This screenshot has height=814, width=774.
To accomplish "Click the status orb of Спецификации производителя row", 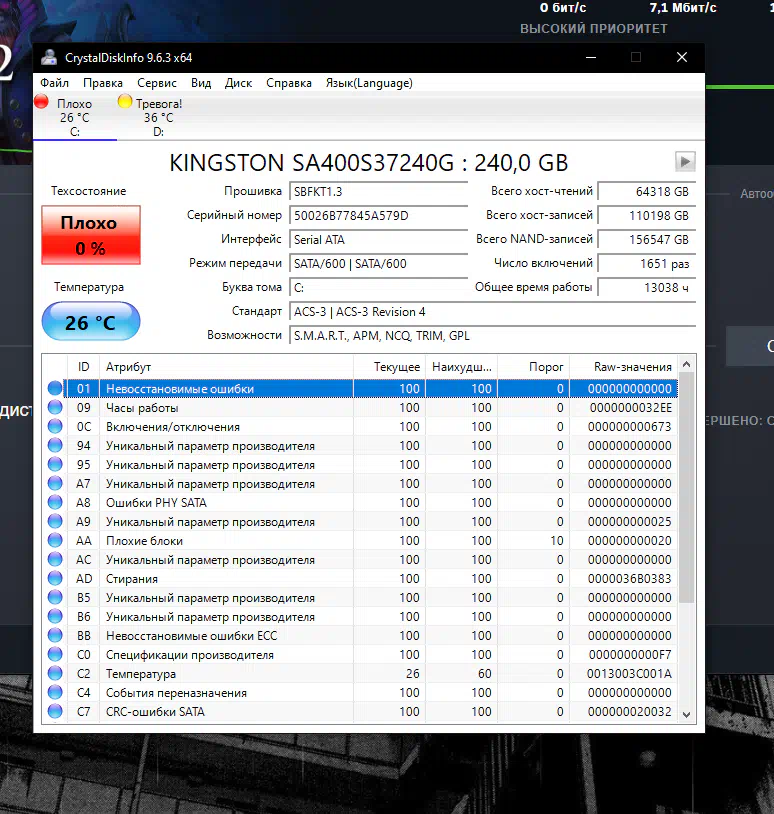I will [55, 655].
